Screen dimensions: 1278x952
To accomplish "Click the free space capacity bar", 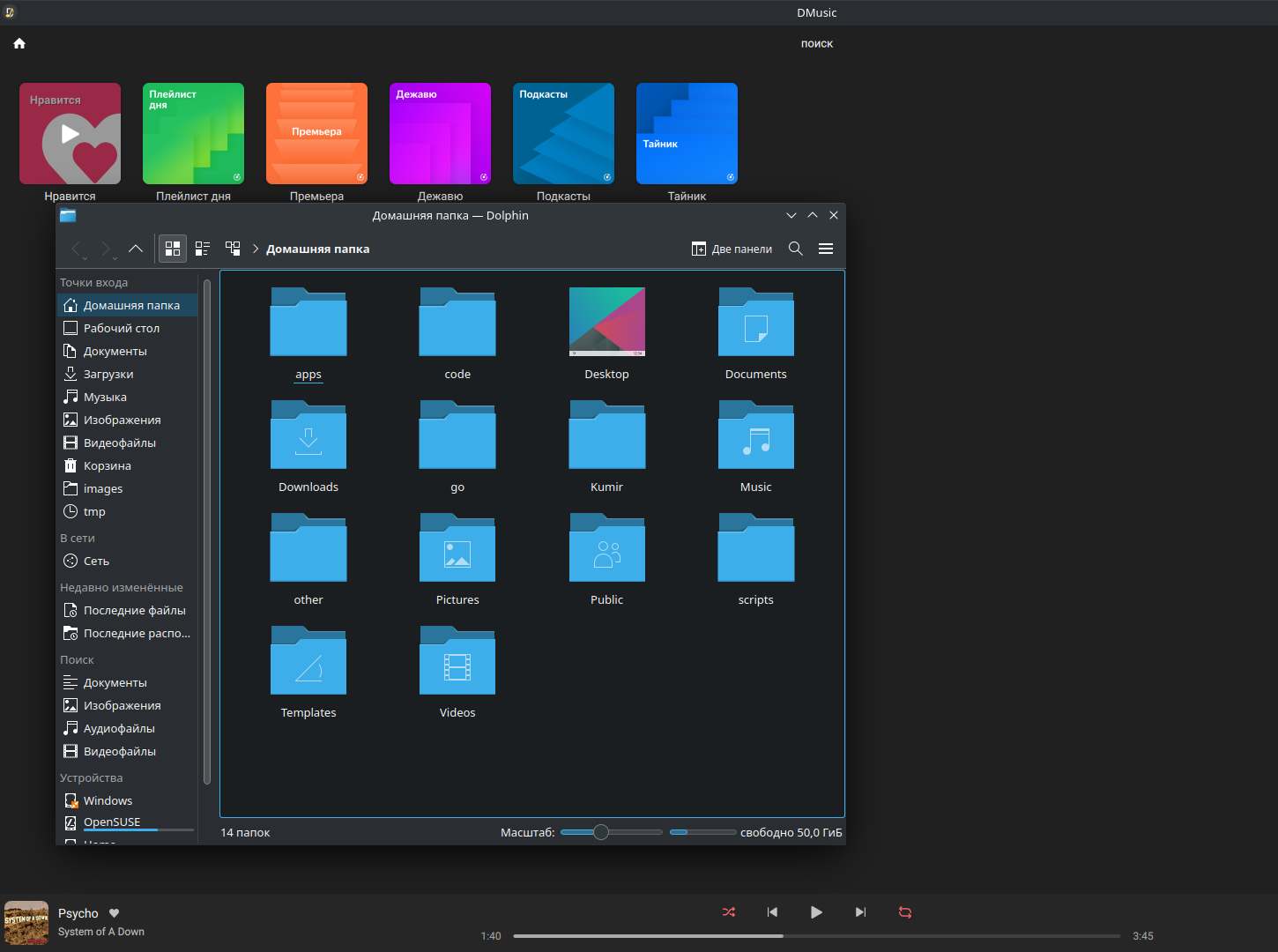I will pos(702,832).
